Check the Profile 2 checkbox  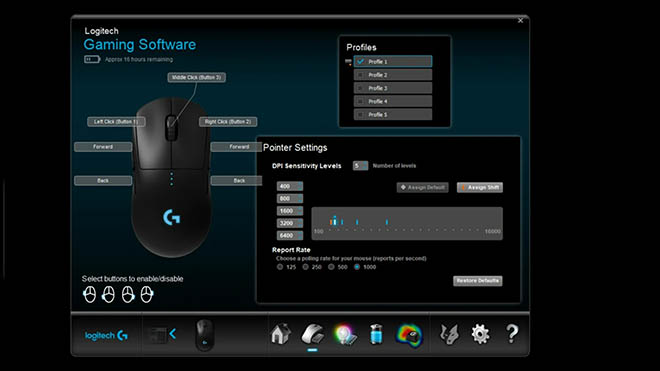pos(360,75)
